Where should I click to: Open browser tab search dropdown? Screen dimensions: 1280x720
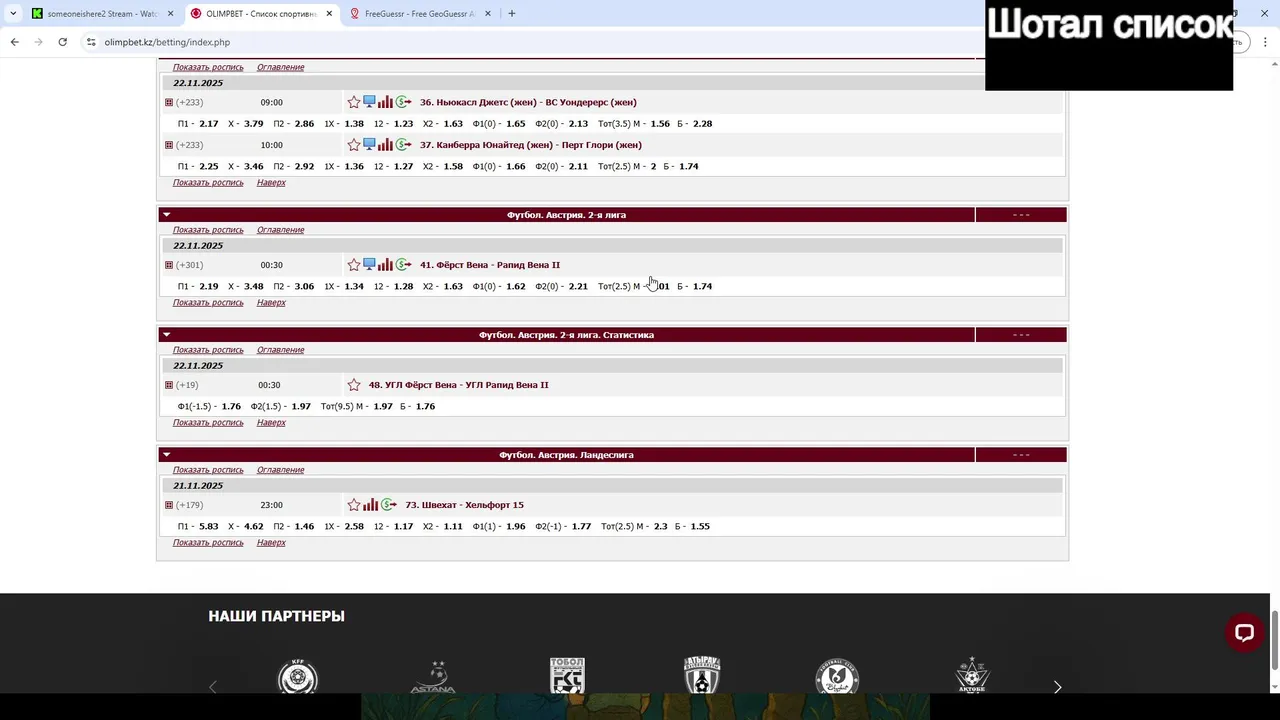[13, 14]
